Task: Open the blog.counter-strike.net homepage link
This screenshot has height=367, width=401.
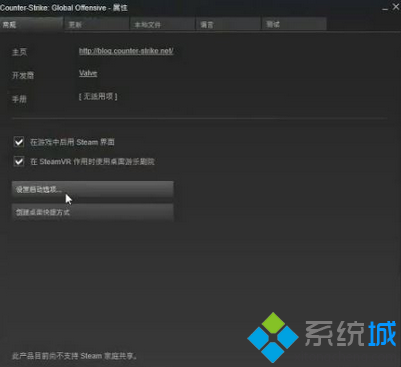Action: [x=126, y=51]
